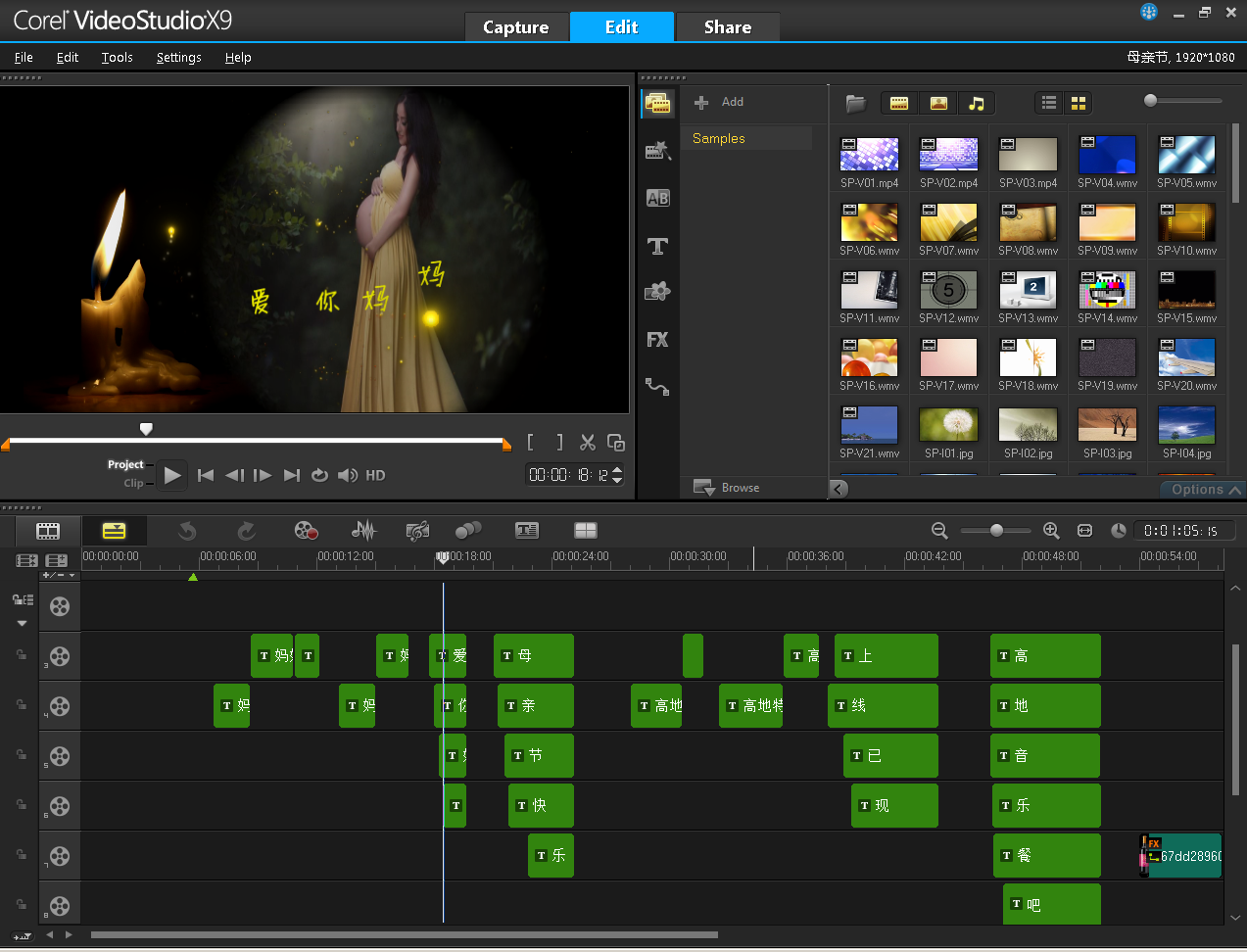1247x952 pixels.
Task: Click Add to create a library folder
Action: (719, 102)
